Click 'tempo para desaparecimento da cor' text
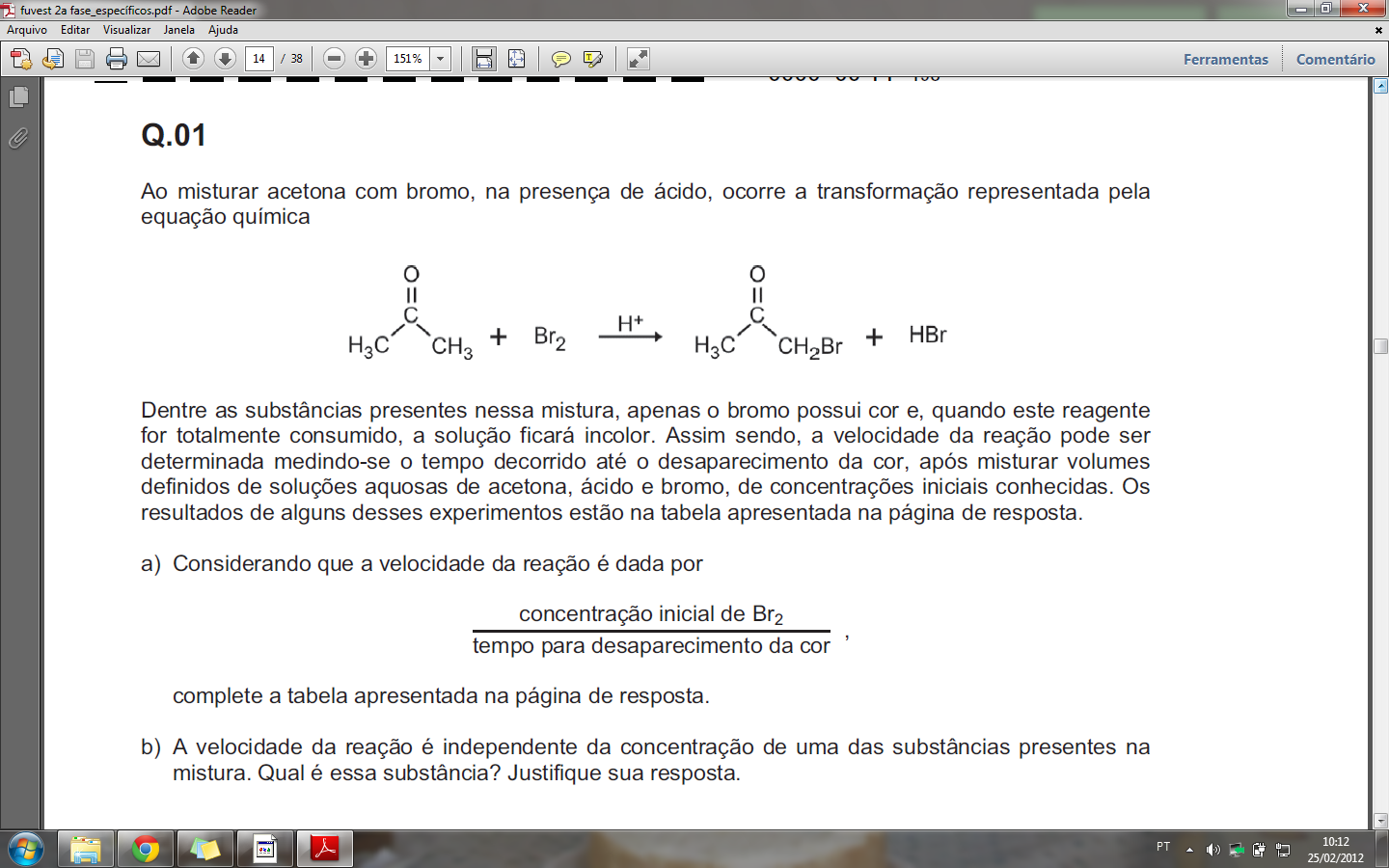Image resolution: width=1389 pixels, height=868 pixels. (651, 645)
